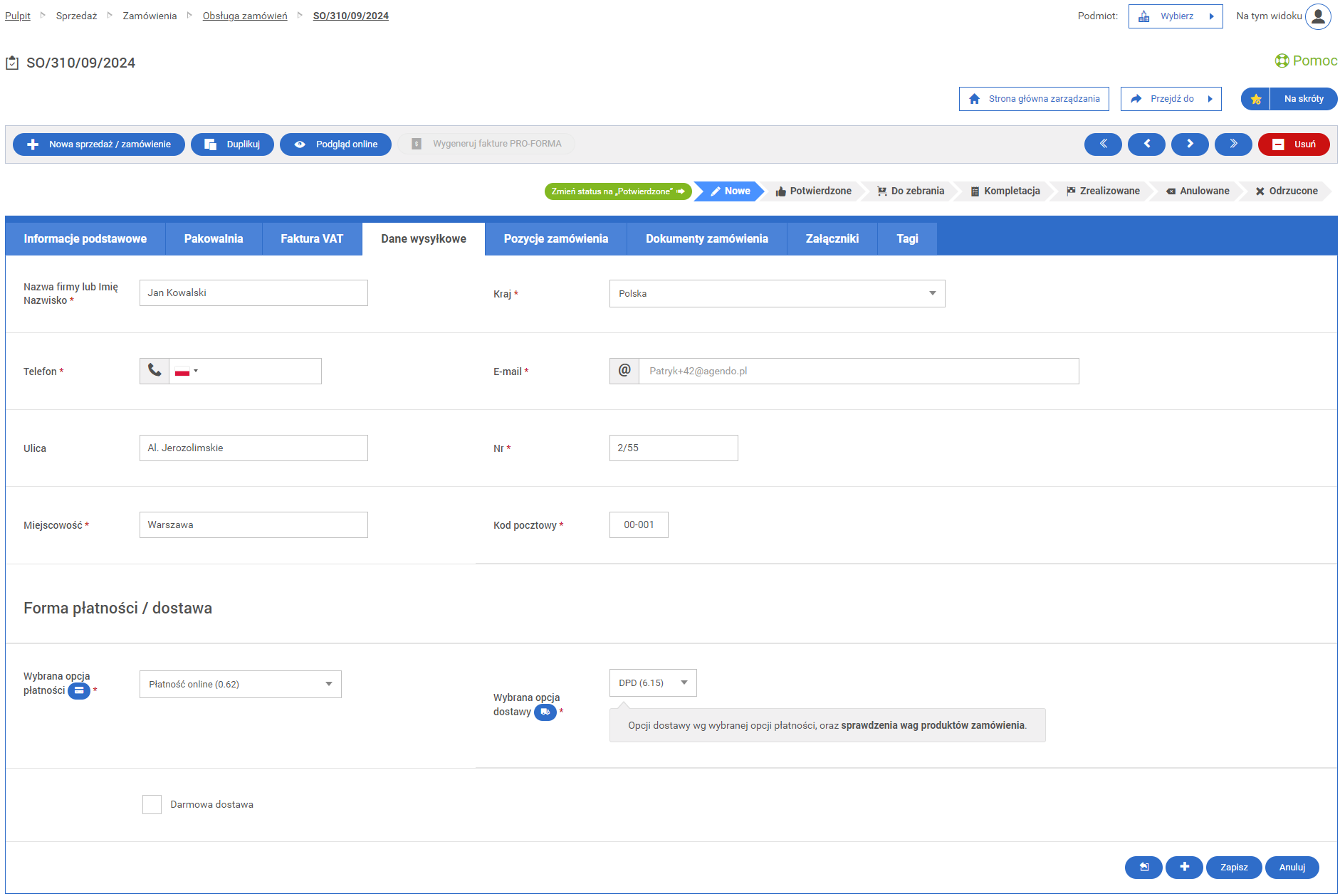1340x896 pixels.
Task: Open the DPD delivery option dropdown
Action: tap(652, 682)
